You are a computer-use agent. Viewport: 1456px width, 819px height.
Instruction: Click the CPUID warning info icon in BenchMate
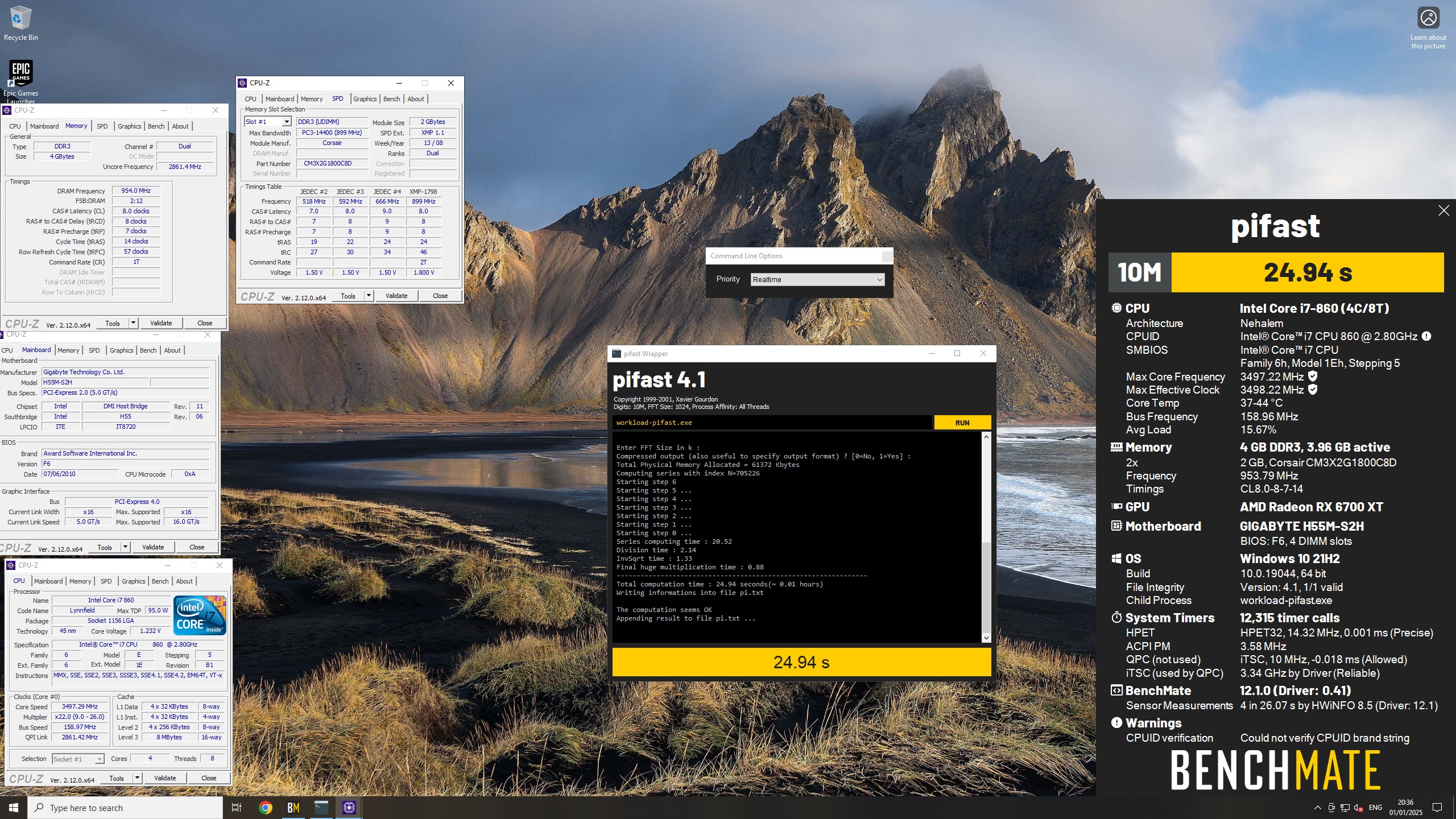(1426, 336)
